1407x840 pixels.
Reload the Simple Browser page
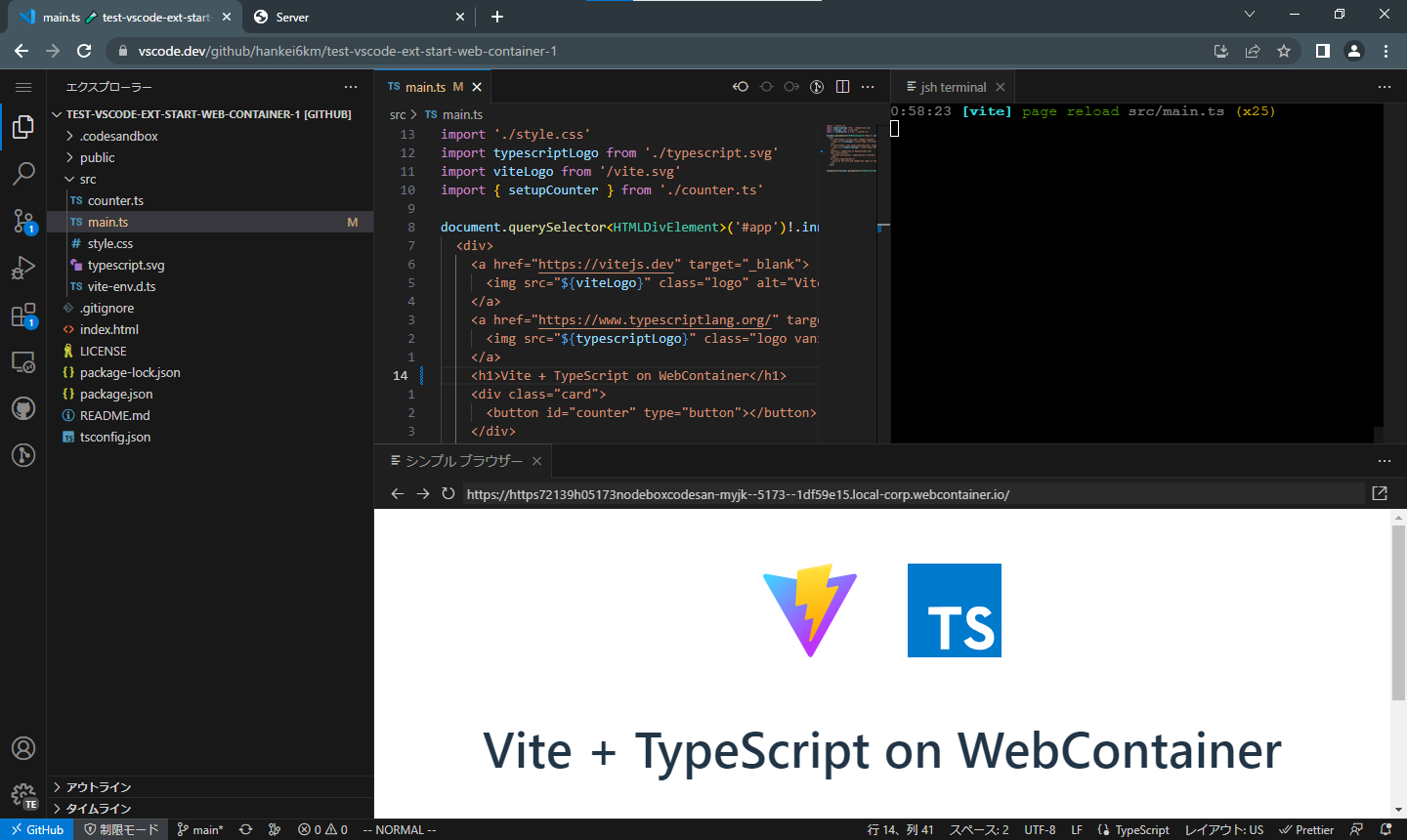448,493
